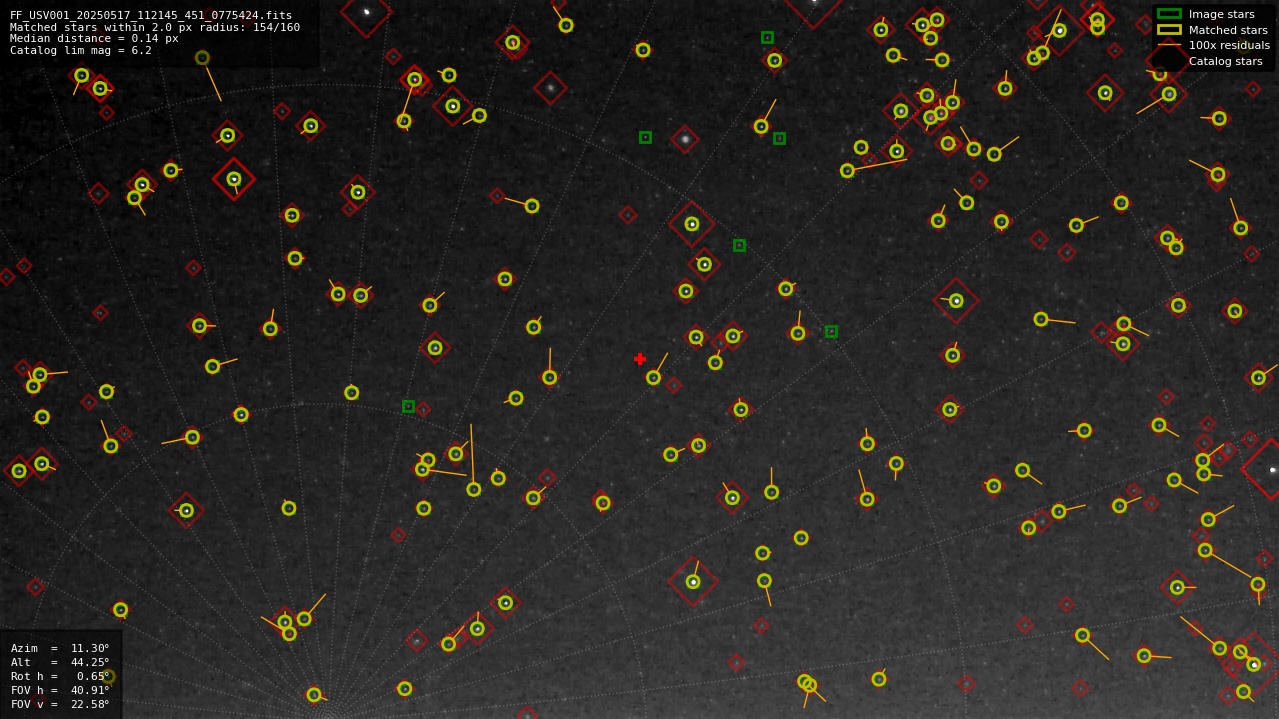The width and height of the screenshot is (1279, 719).
Task: Select the 'Matched stars' legend label
Action: (x=1228, y=30)
